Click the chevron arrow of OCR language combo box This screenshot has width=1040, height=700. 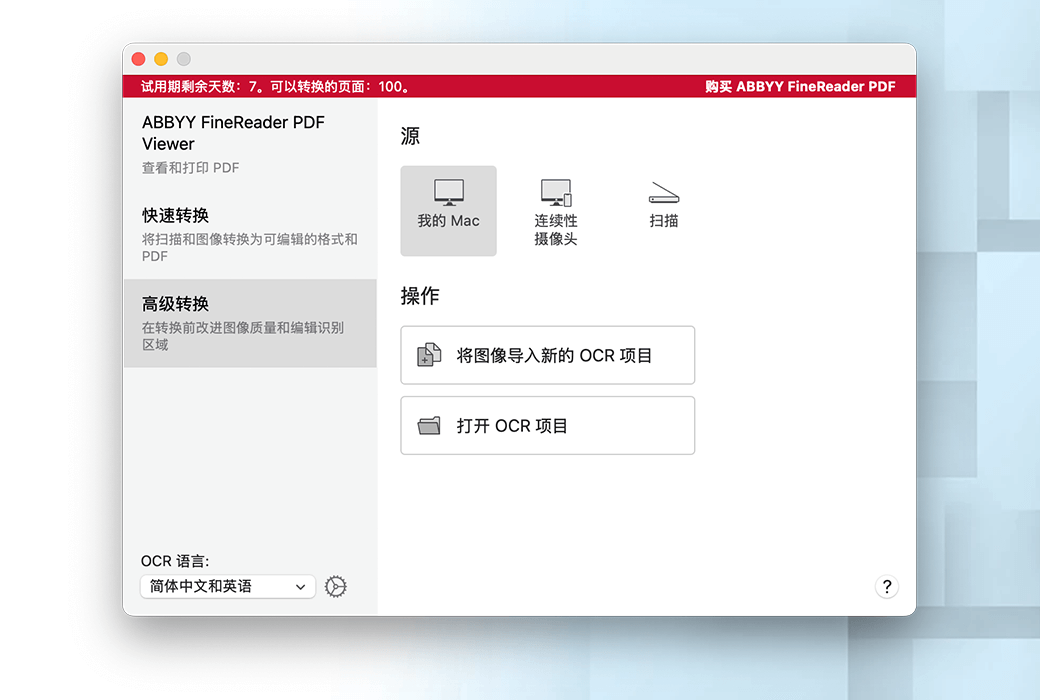(x=300, y=587)
